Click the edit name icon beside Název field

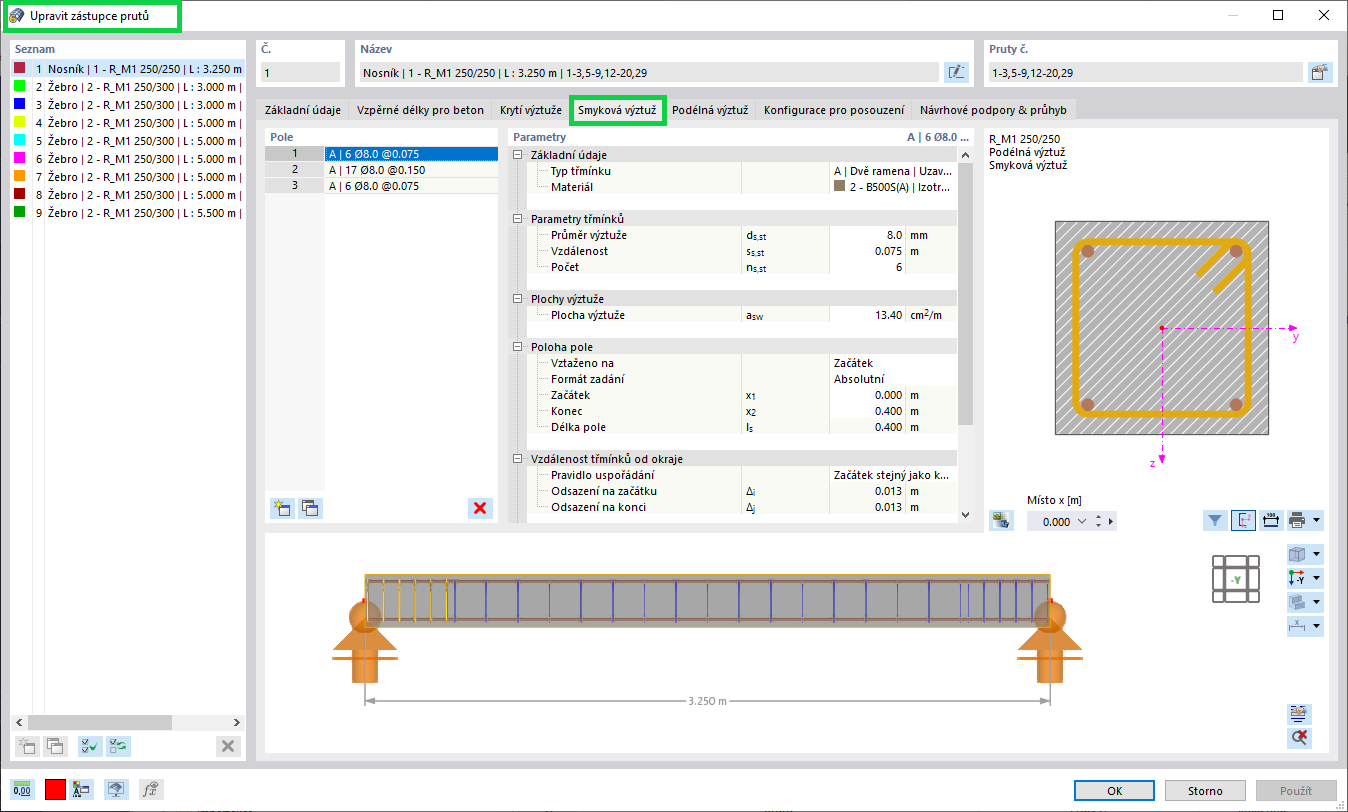[x=956, y=72]
